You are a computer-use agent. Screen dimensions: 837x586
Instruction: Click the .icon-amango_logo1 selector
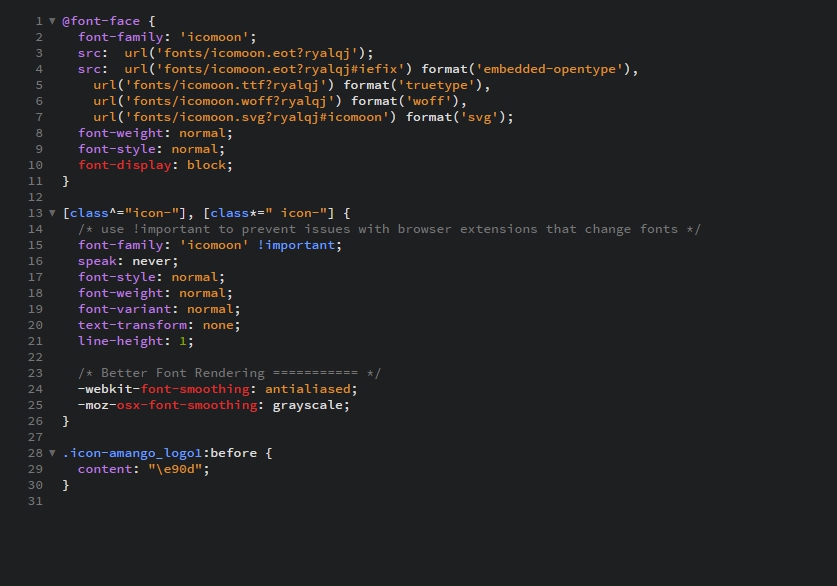132,453
